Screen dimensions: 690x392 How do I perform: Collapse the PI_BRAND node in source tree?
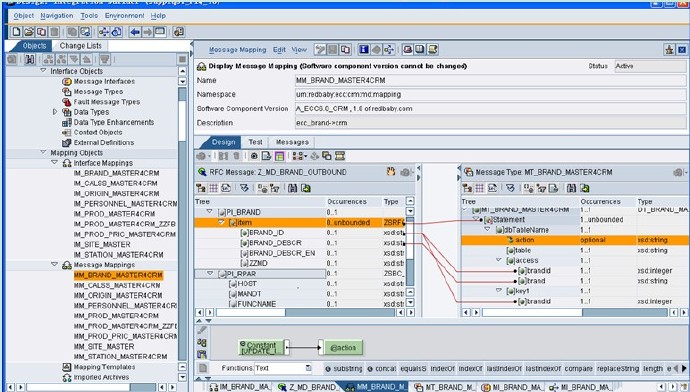(210, 212)
